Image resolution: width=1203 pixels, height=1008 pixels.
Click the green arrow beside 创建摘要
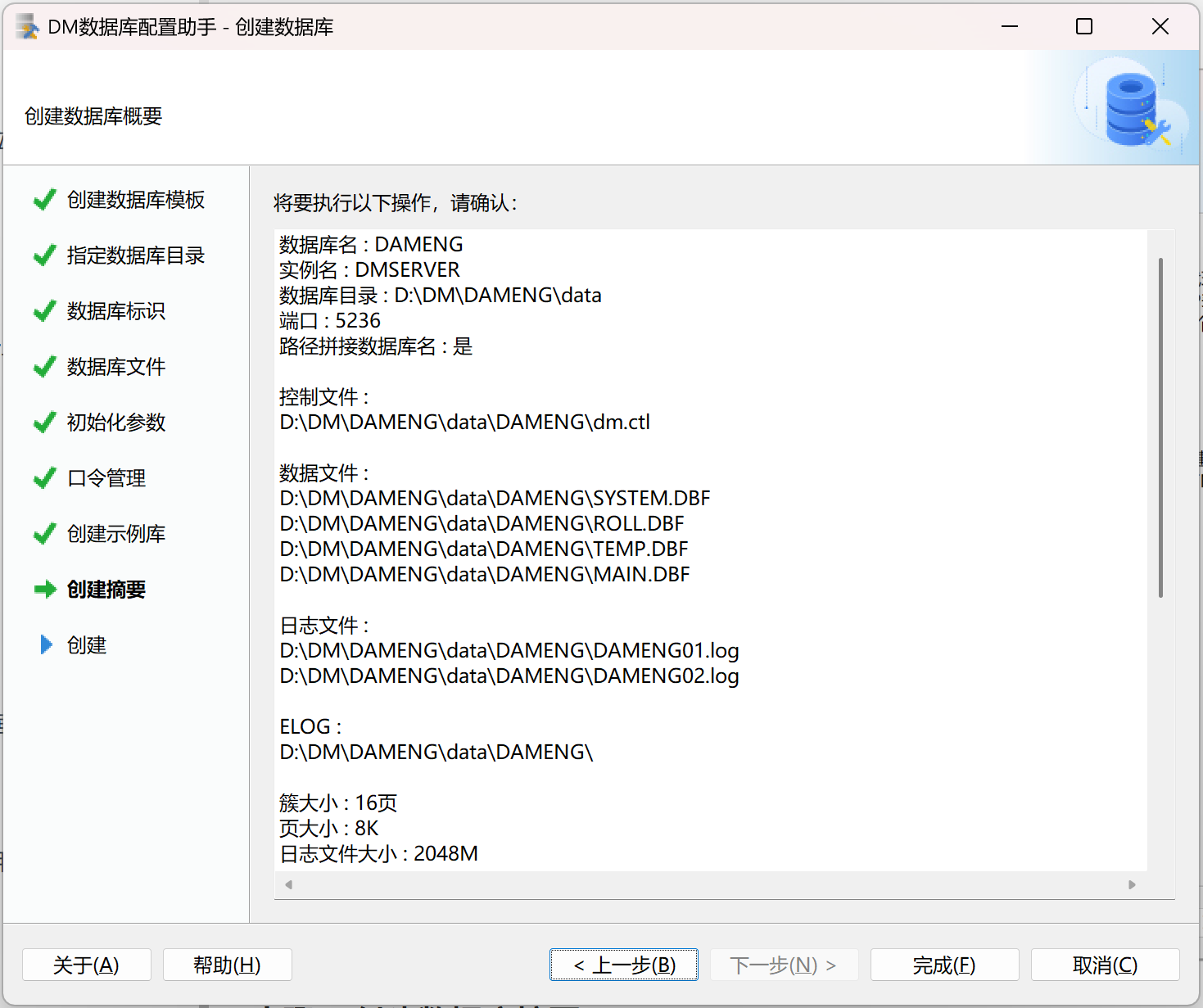click(x=44, y=590)
